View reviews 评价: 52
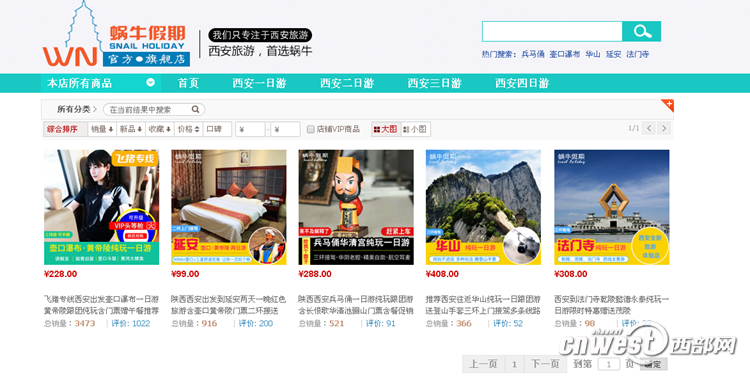Image resolution: width=750 pixels, height=380 pixels. pos(508,324)
